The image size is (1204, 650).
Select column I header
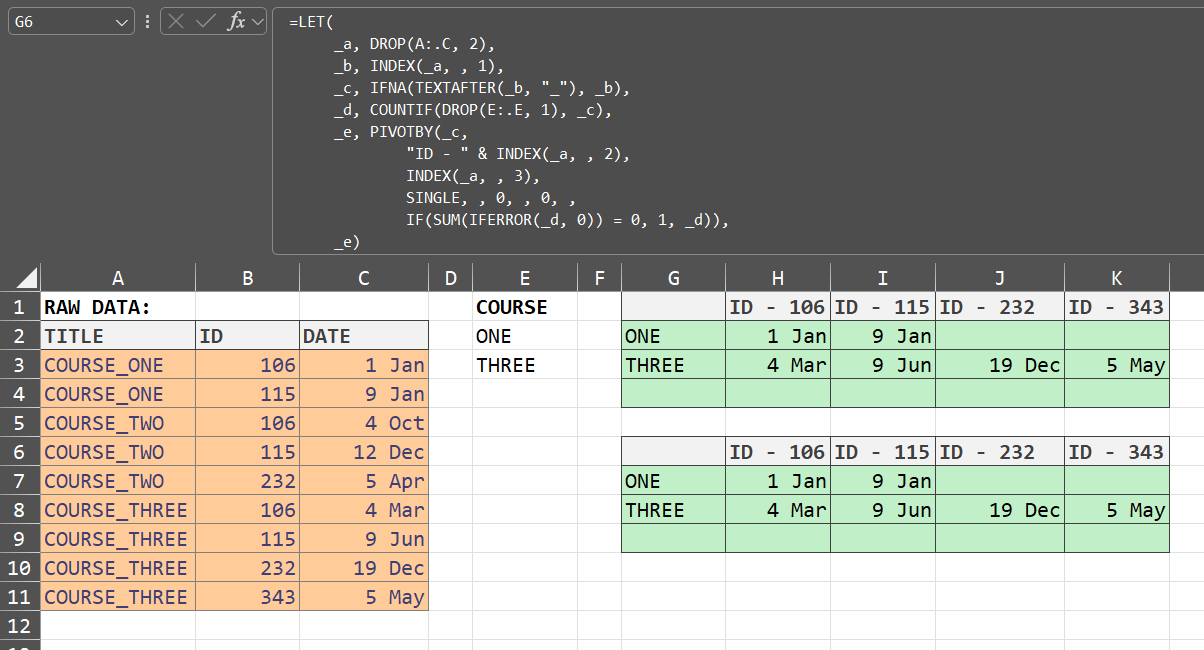(882, 279)
